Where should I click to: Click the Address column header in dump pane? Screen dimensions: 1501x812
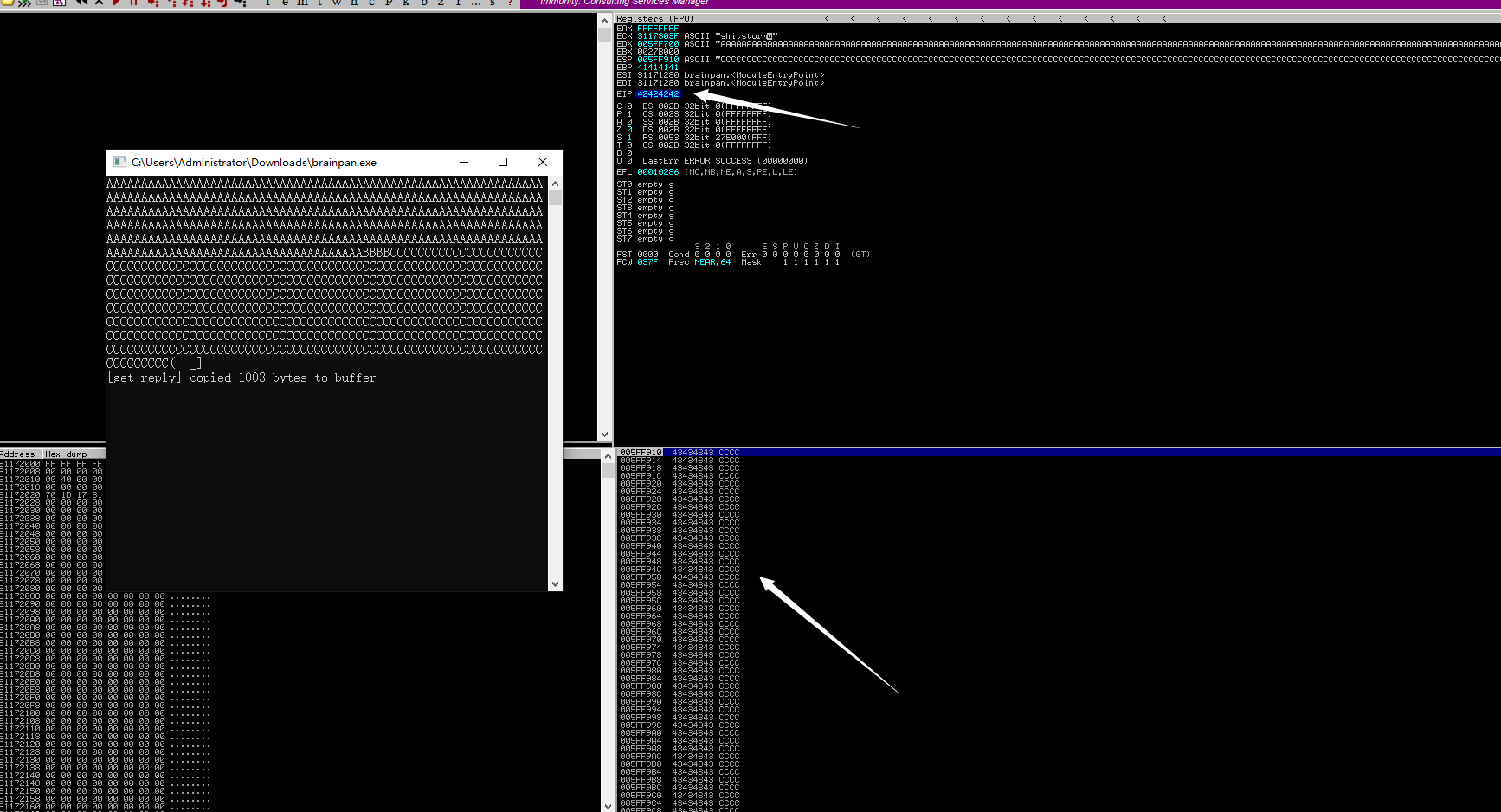click(21, 454)
